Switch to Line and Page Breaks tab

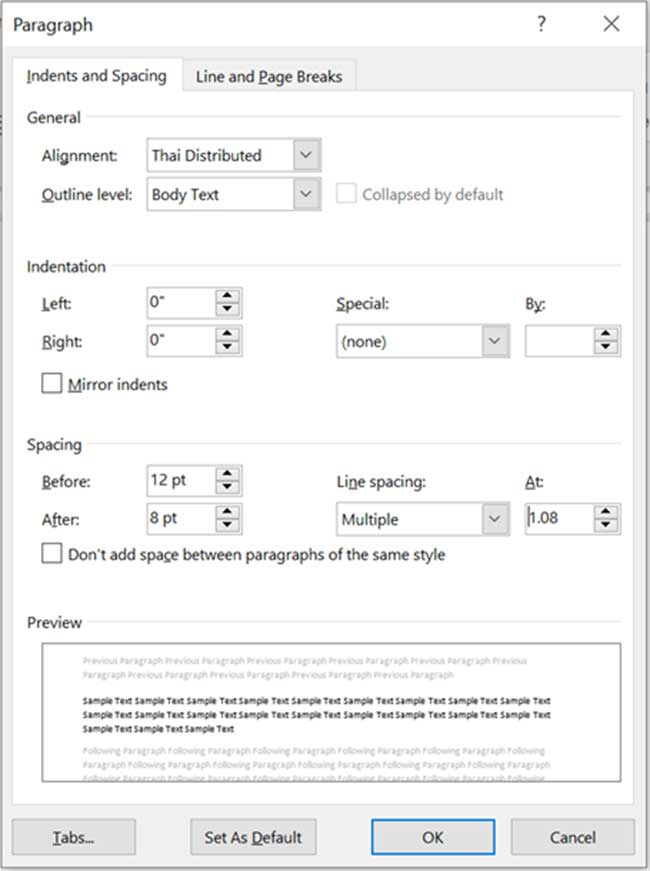[x=268, y=77]
